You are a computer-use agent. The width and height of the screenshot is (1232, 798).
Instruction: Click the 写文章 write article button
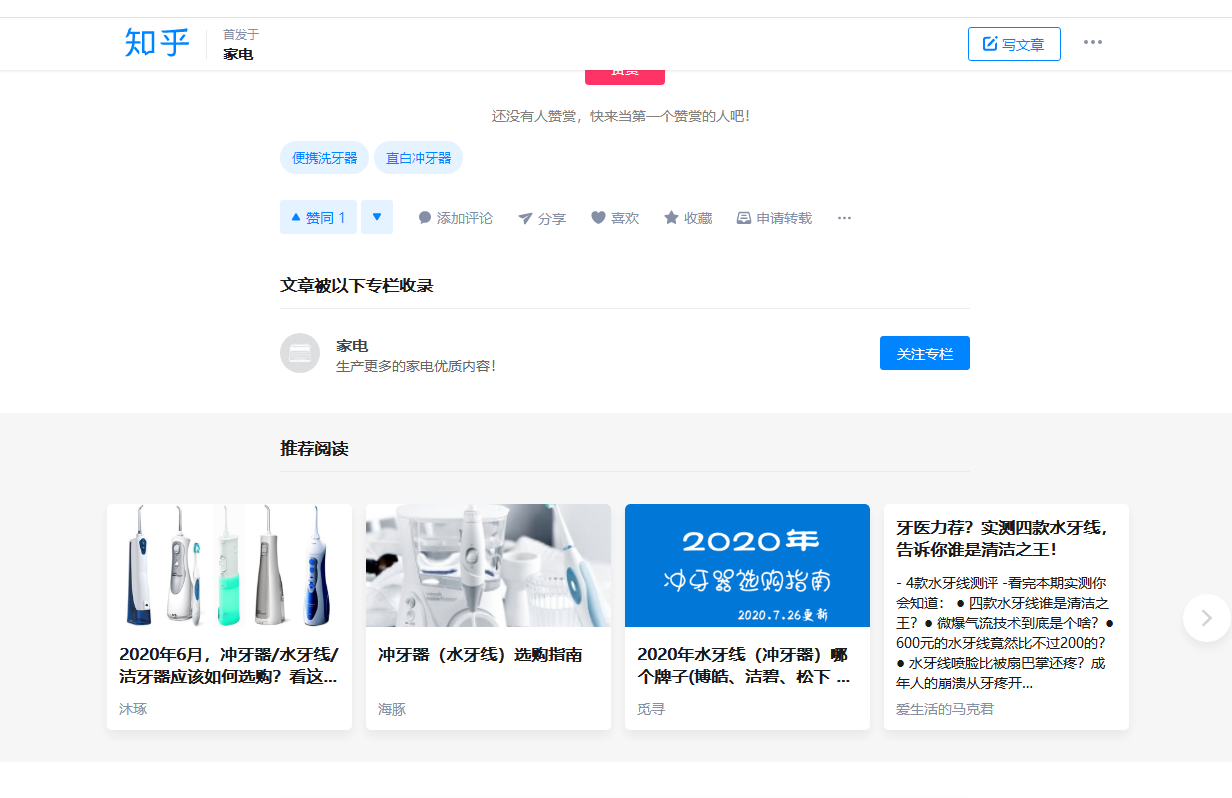tap(1014, 44)
